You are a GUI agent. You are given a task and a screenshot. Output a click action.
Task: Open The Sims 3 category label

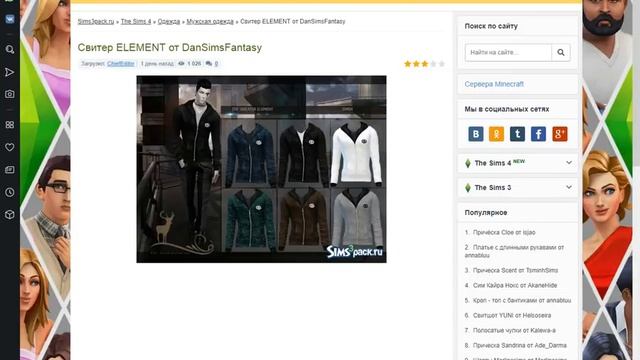(493, 188)
